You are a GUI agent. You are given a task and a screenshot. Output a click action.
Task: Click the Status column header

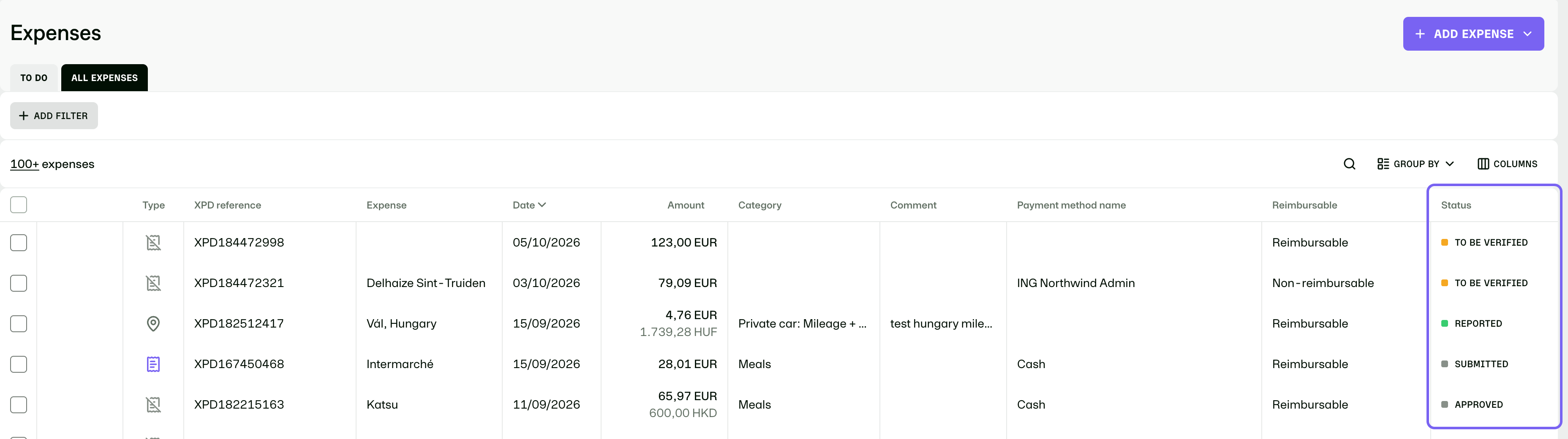point(1456,206)
